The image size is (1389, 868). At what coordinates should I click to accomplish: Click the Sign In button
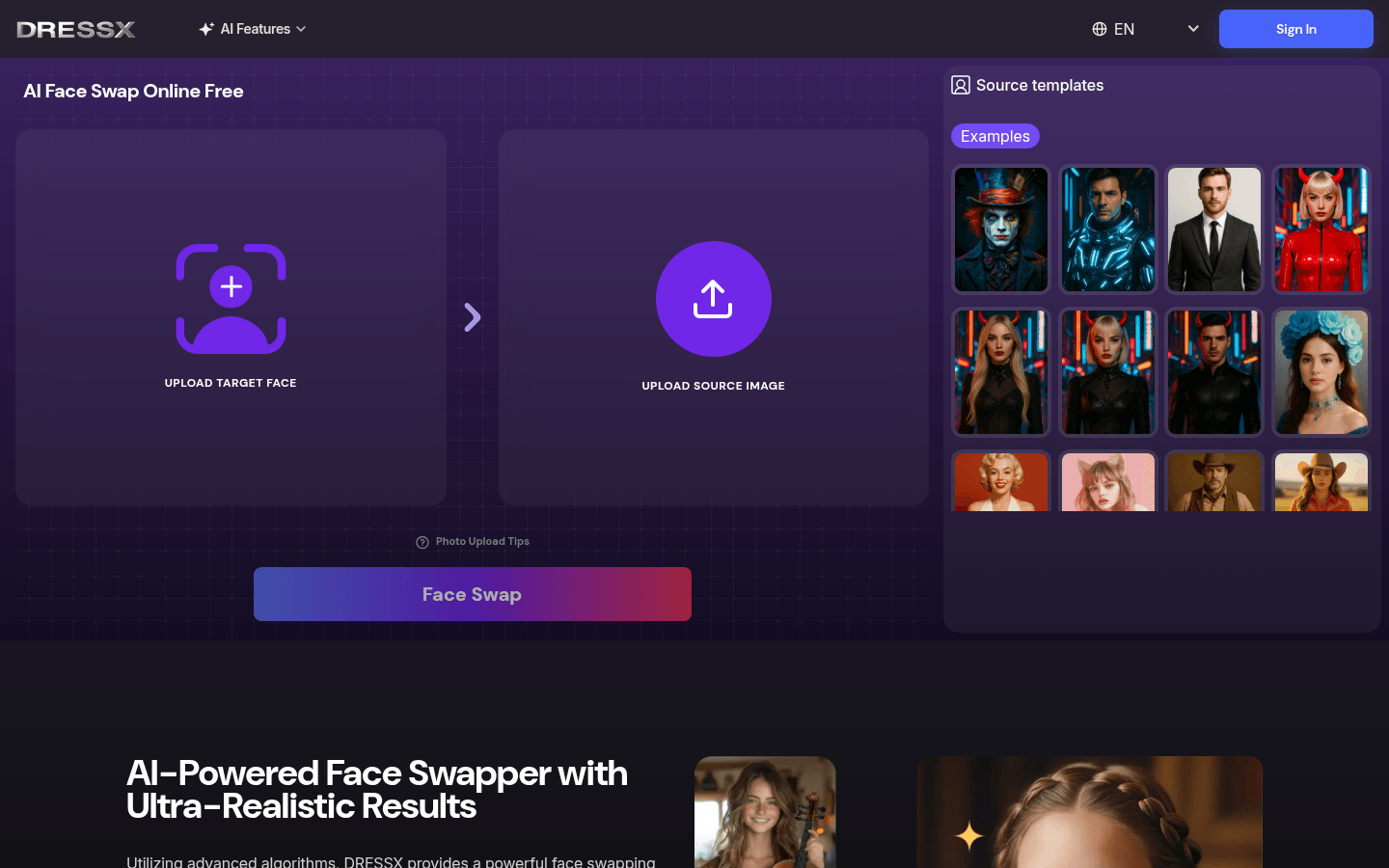1295,29
